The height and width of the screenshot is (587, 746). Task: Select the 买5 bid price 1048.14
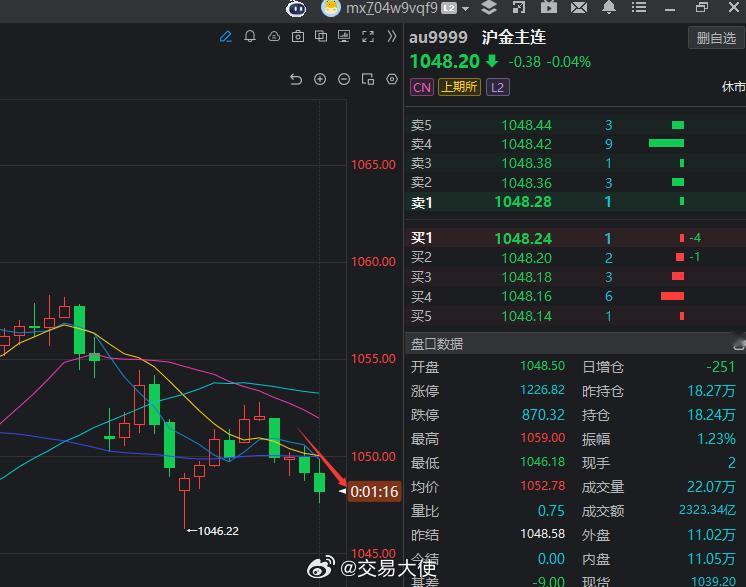[x=526, y=316]
